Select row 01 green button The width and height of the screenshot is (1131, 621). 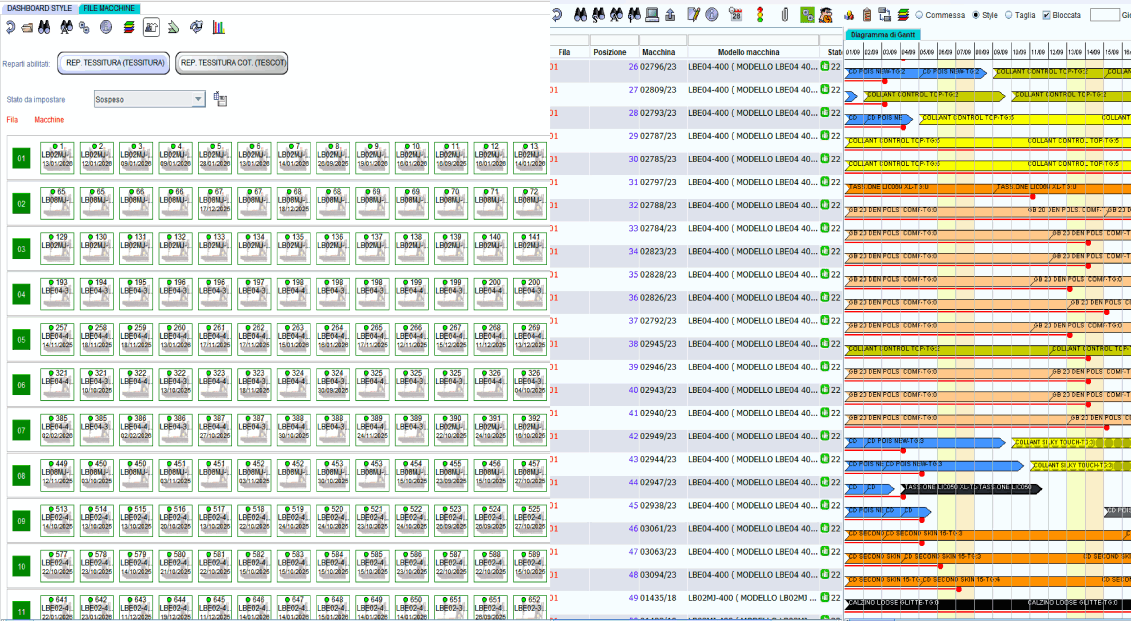[21, 158]
